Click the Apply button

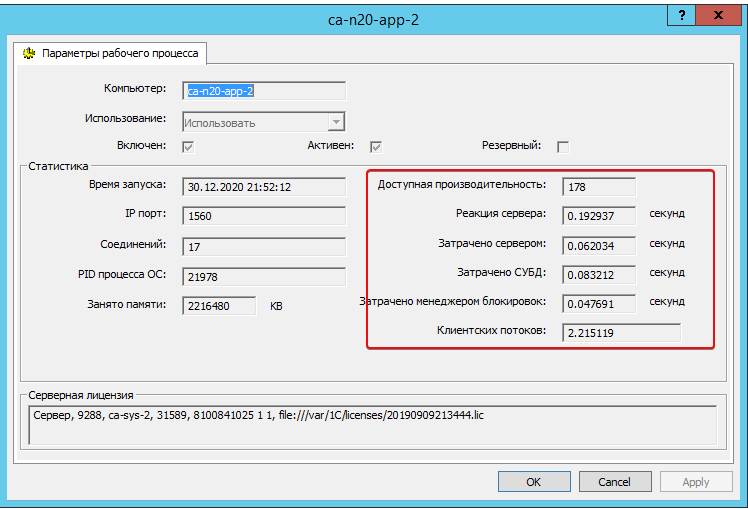click(x=696, y=482)
